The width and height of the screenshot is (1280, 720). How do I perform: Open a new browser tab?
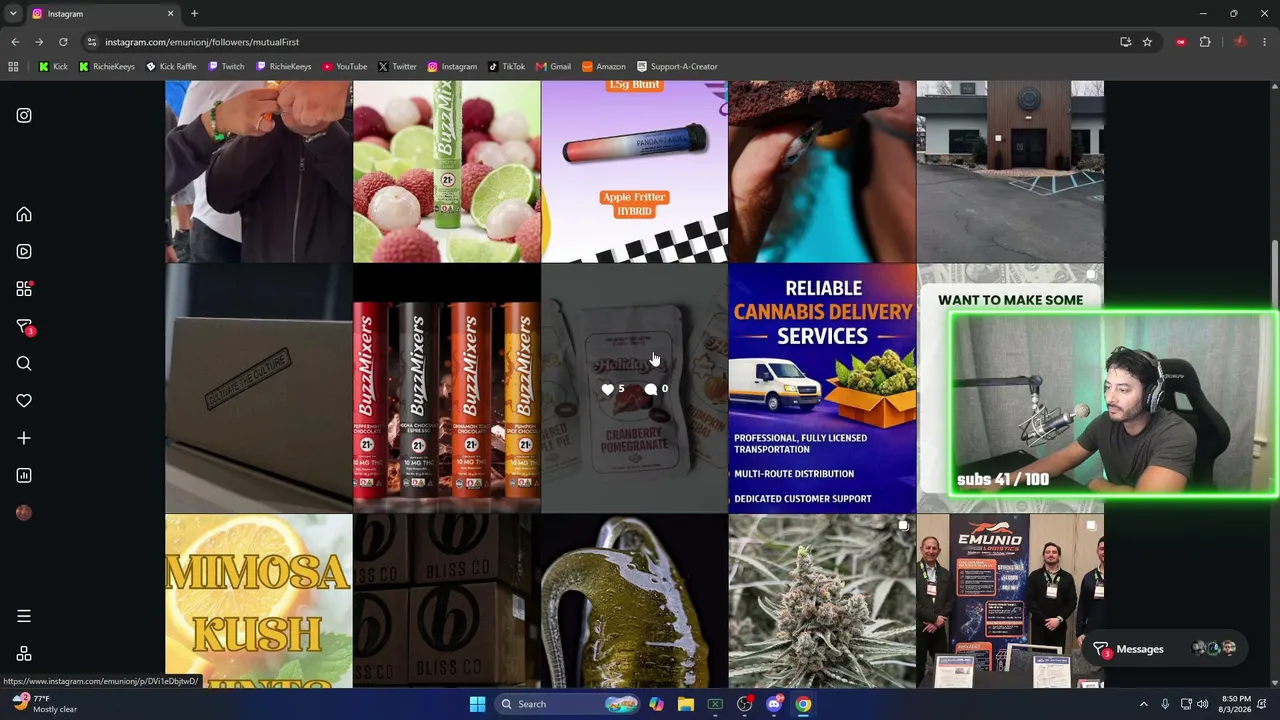coord(194,14)
